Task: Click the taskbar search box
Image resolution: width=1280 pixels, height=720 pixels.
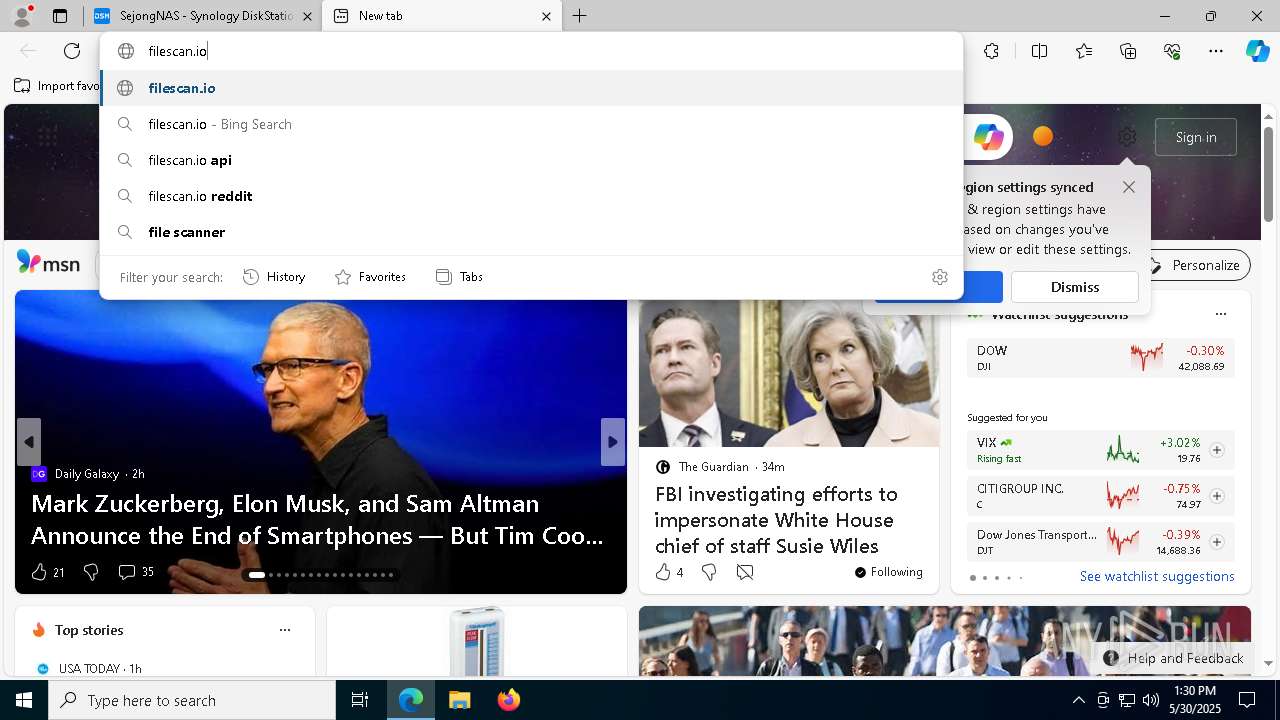Action: [x=192, y=700]
